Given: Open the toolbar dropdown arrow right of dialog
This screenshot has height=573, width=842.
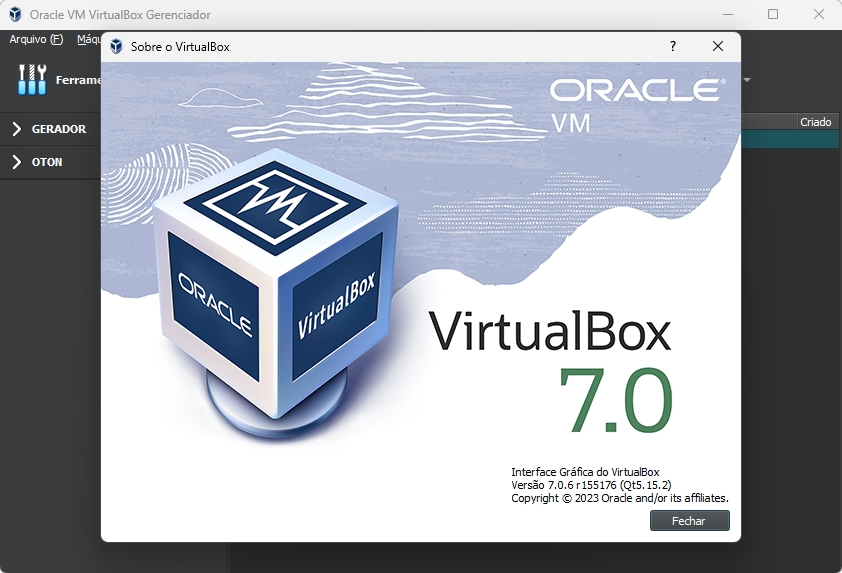Looking at the screenshot, I should pyautogui.click(x=746, y=80).
